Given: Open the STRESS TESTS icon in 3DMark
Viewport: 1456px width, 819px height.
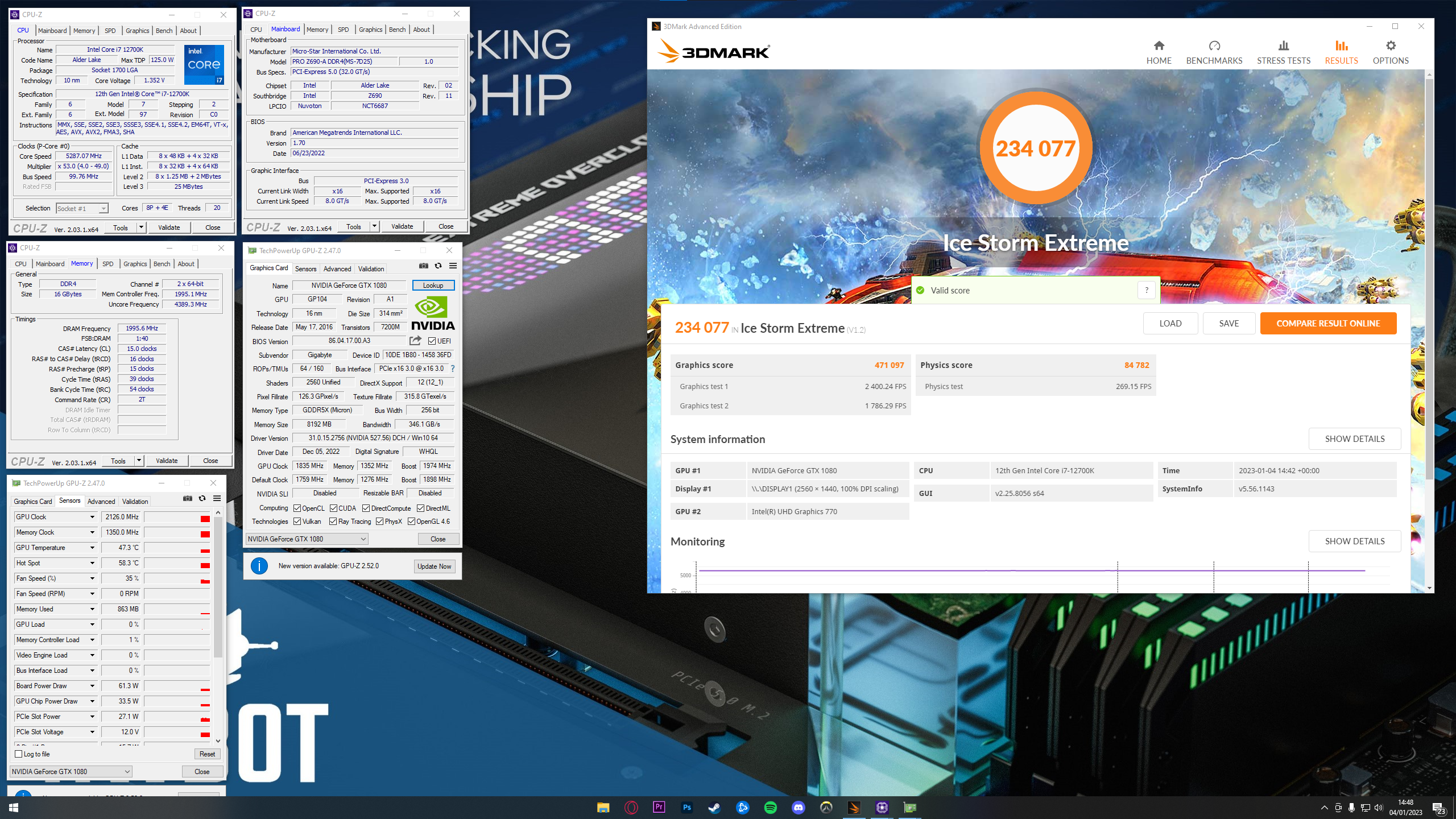Looking at the screenshot, I should tap(1283, 45).
